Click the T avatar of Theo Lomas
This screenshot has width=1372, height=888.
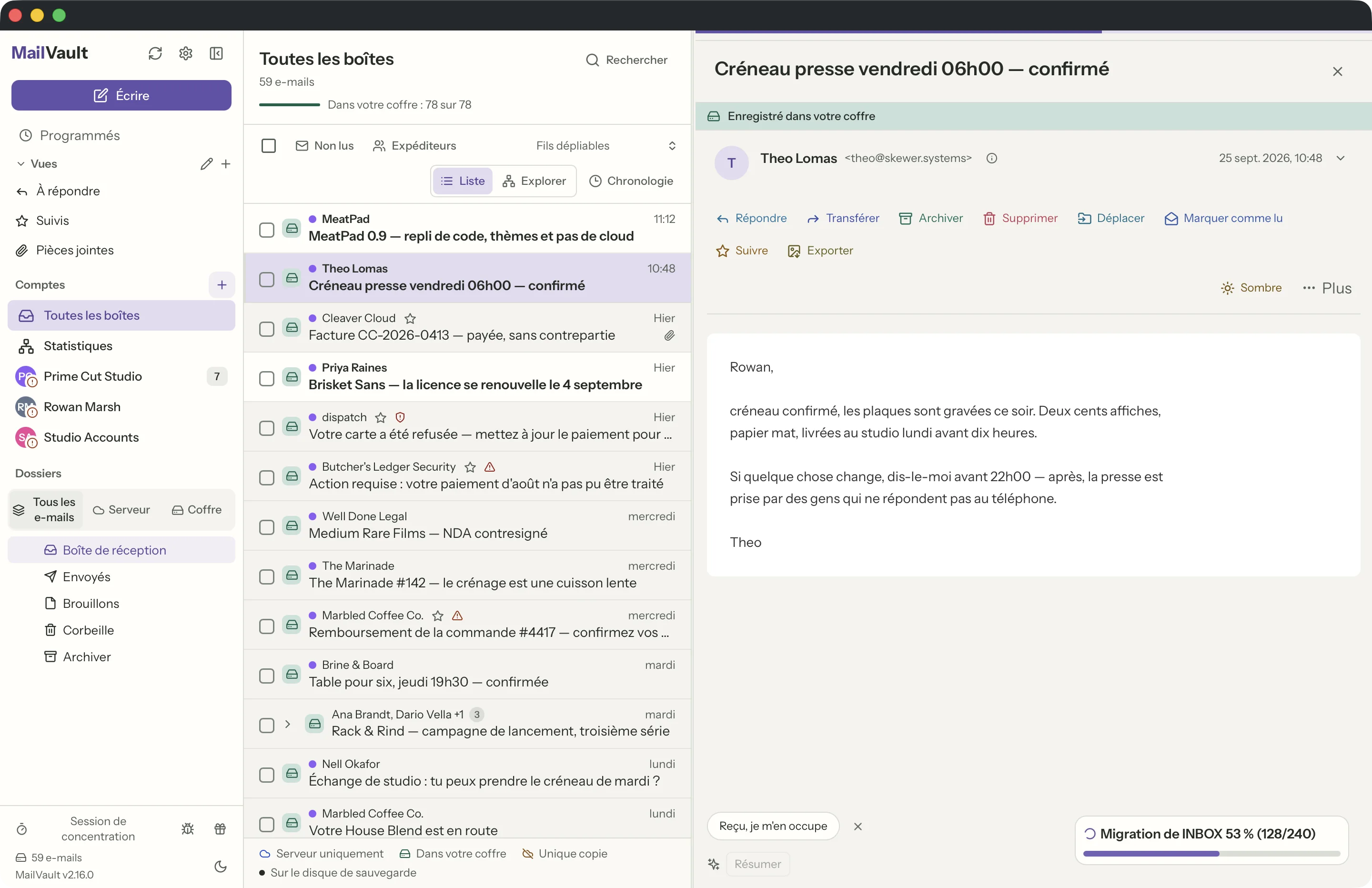pyautogui.click(x=732, y=162)
